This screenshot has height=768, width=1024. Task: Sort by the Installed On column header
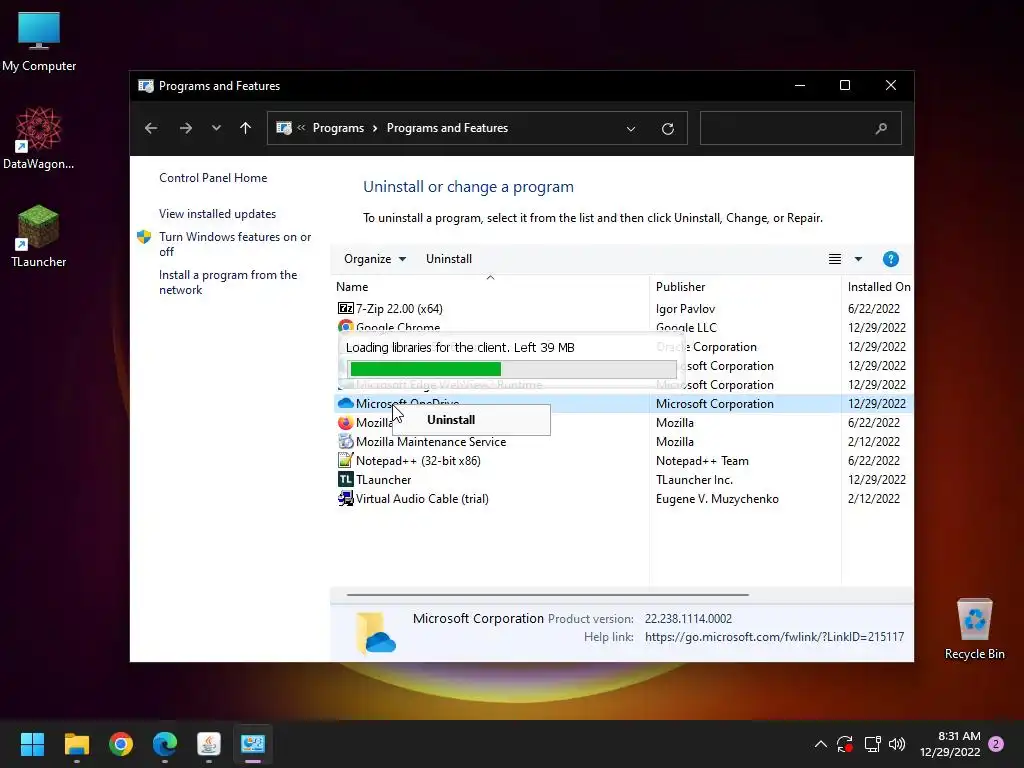coord(878,287)
